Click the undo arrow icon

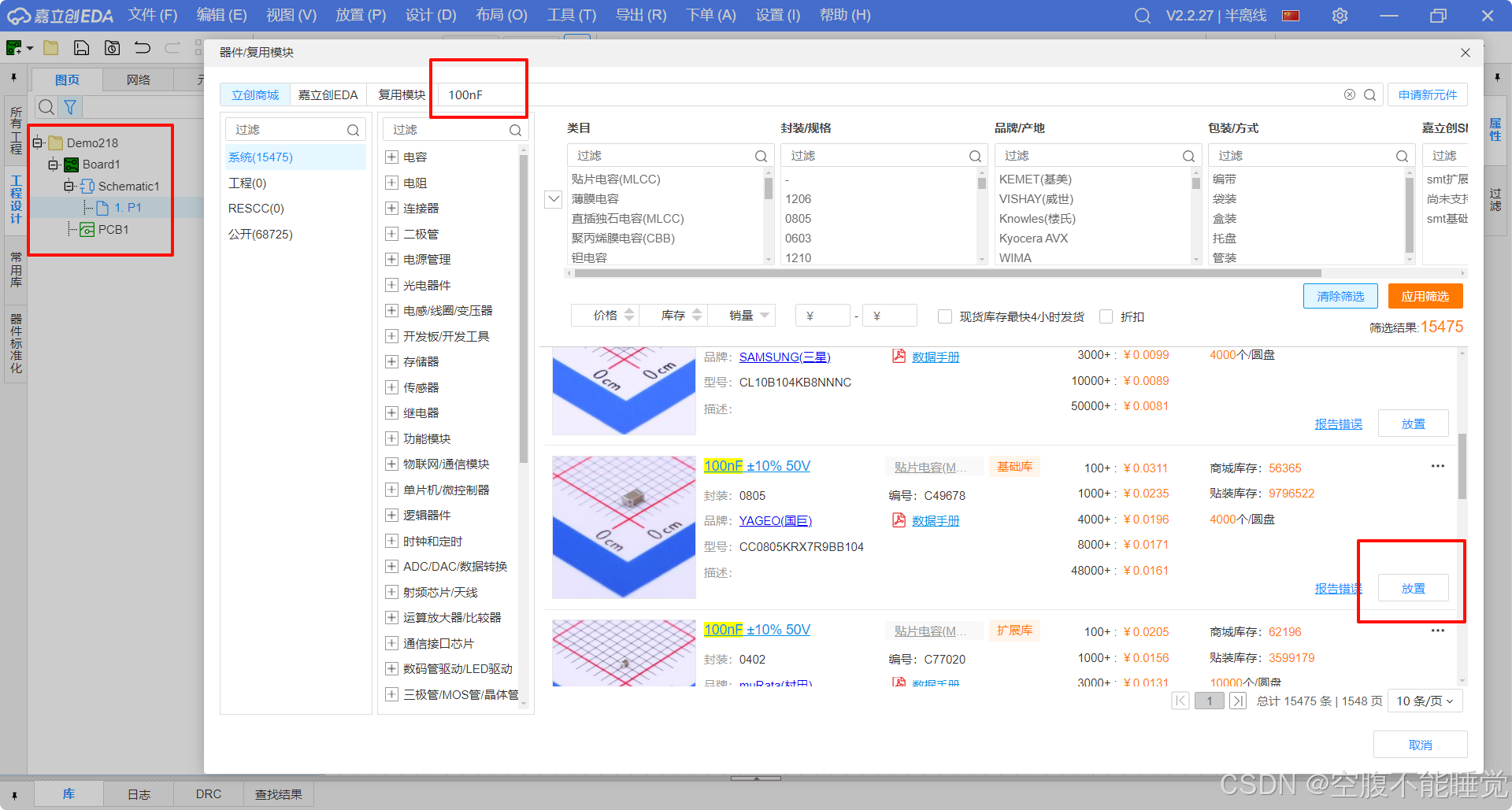(x=142, y=48)
